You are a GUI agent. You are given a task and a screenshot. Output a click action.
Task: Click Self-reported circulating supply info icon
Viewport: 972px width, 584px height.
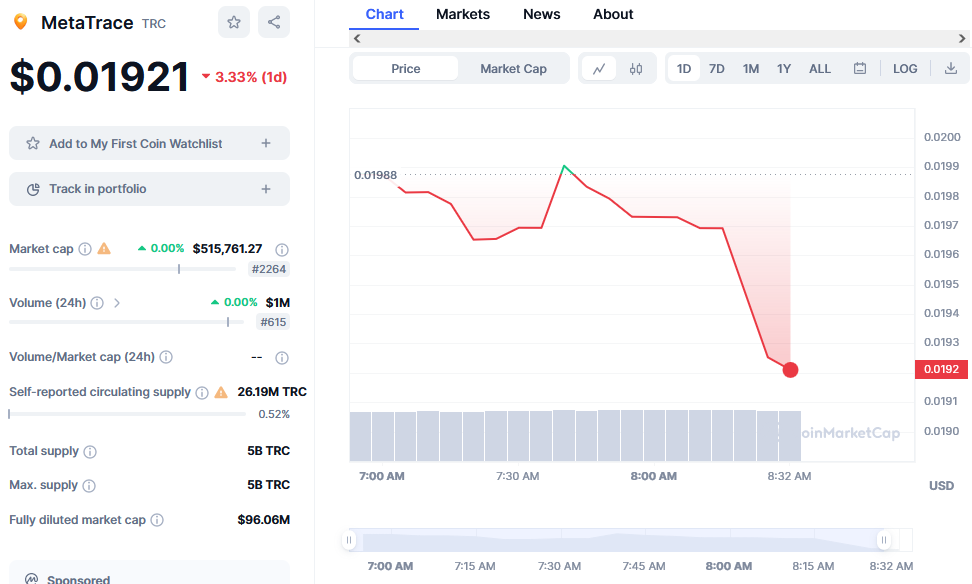click(202, 392)
